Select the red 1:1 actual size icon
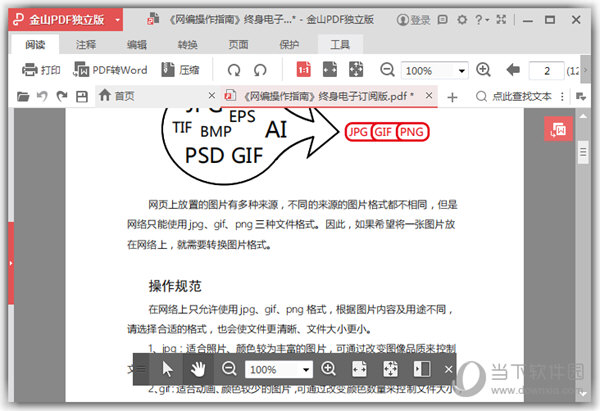The image size is (600, 411). 303,70
